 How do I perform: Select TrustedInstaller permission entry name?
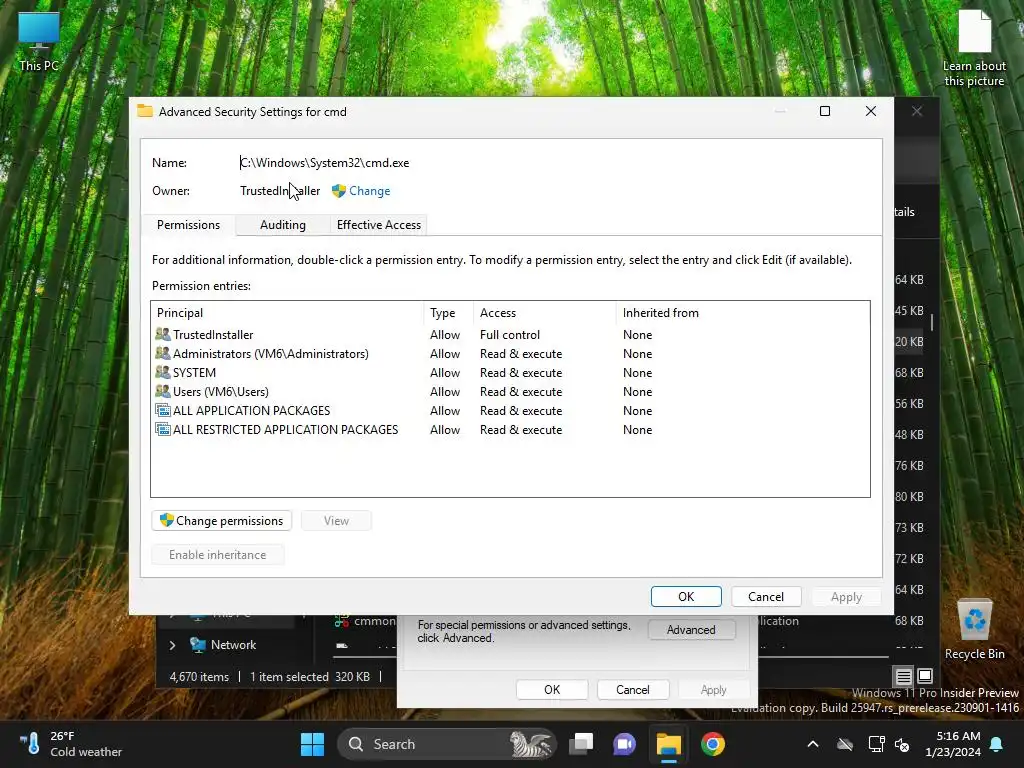(213, 334)
